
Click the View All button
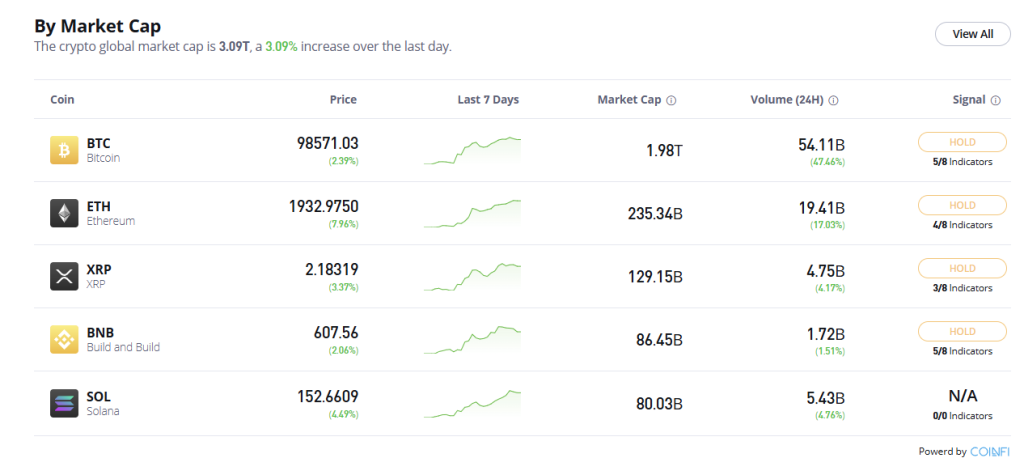[972, 34]
